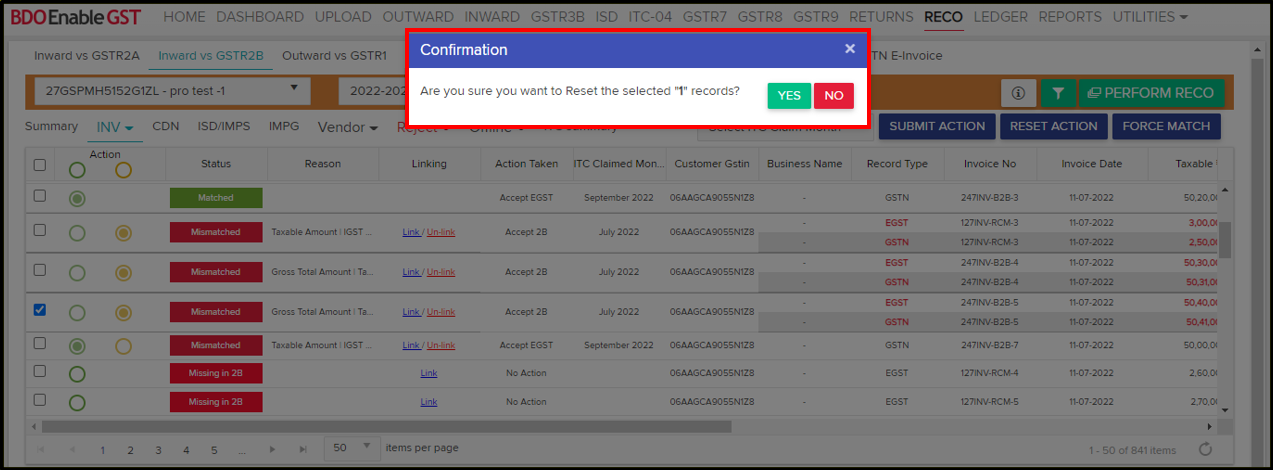Open the green filter funnel icon

click(x=1056, y=93)
